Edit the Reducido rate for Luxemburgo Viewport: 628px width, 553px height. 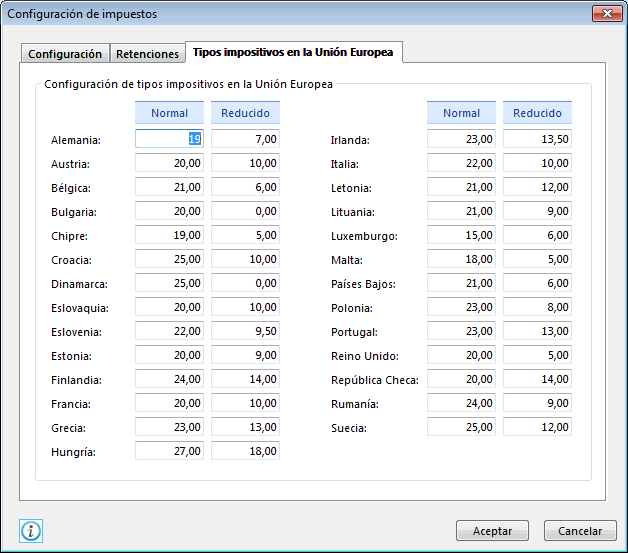tap(537, 236)
